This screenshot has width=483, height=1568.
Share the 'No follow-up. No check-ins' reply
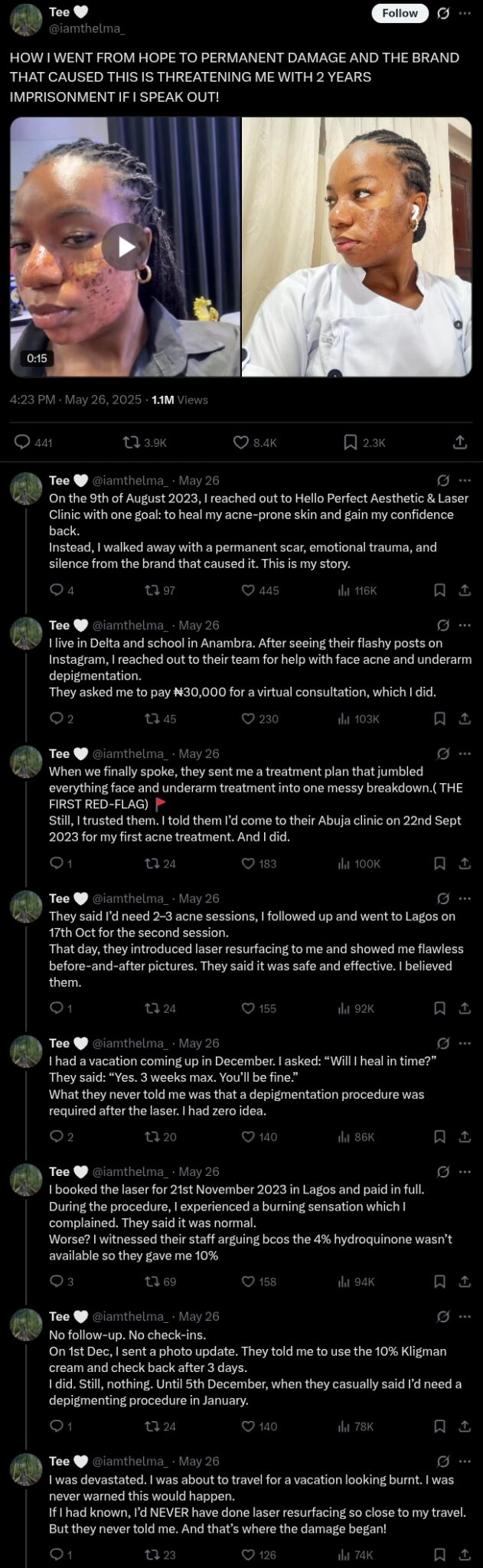(x=464, y=1426)
